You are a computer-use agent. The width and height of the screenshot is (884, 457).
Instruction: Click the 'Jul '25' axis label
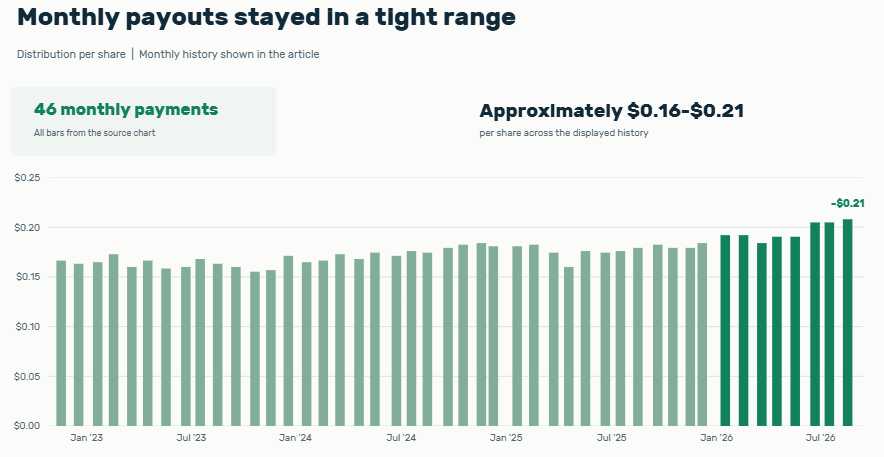tap(612, 438)
